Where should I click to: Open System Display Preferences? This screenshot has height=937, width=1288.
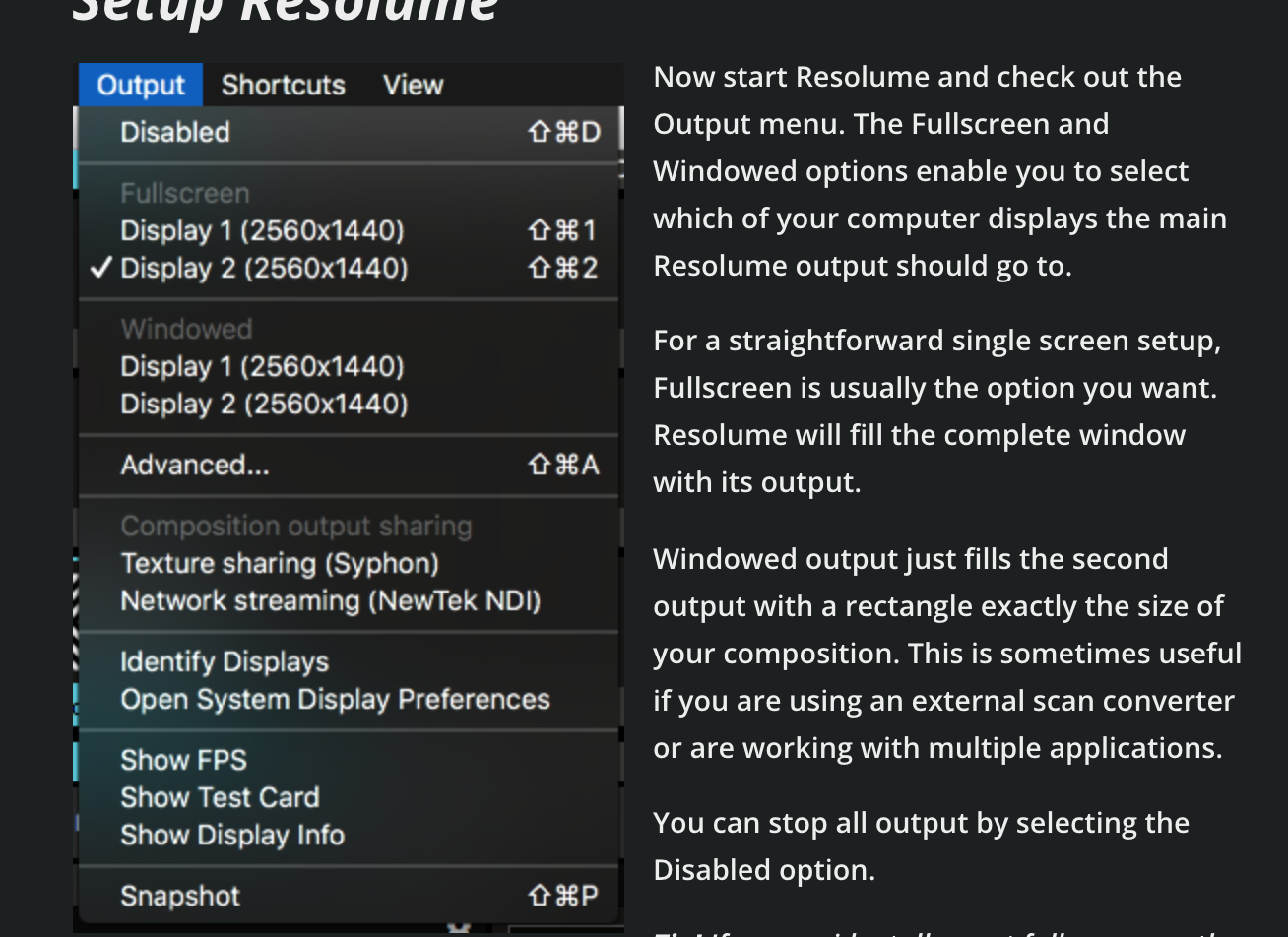point(335,700)
